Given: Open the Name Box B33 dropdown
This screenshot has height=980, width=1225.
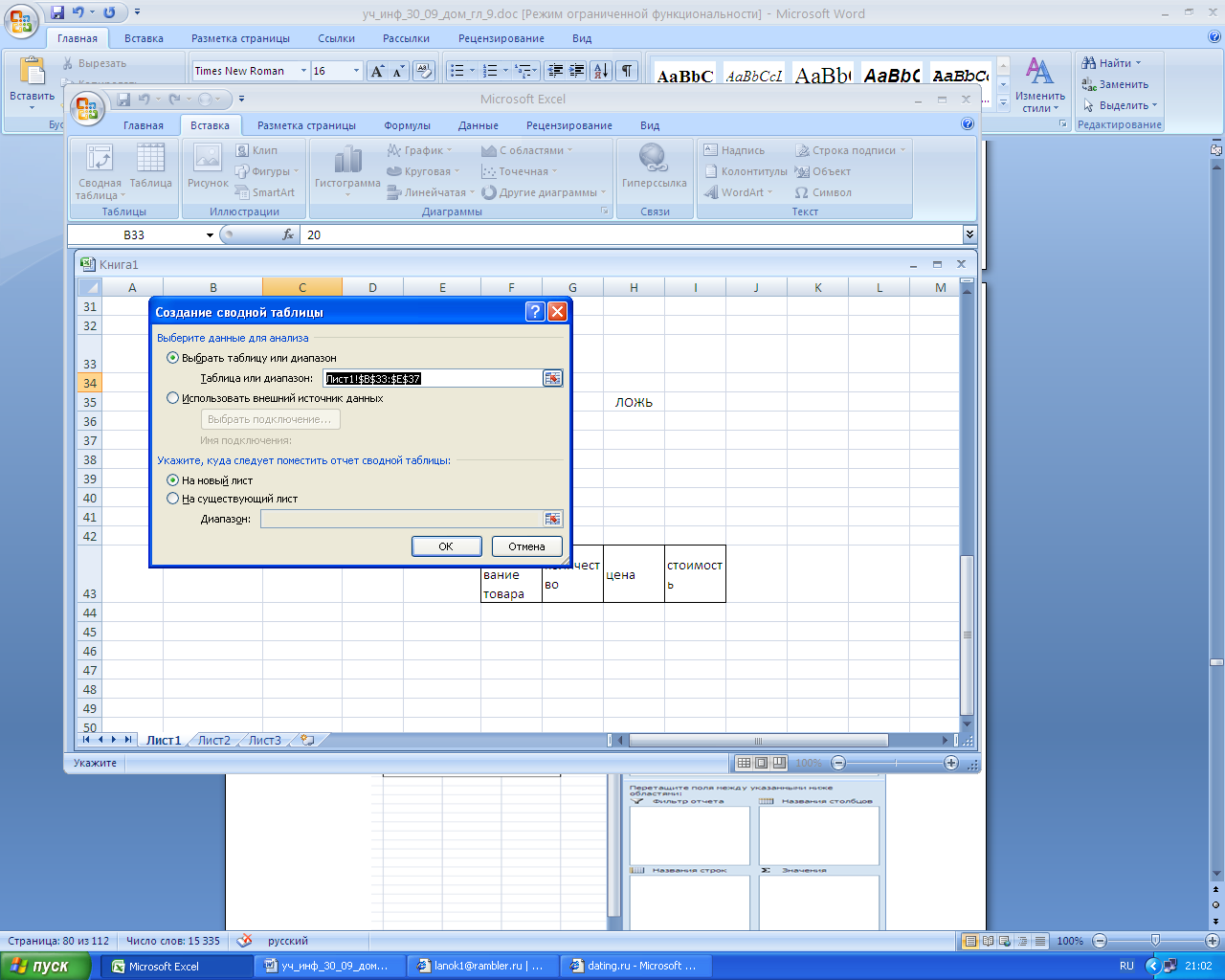Looking at the screenshot, I should 210,235.
